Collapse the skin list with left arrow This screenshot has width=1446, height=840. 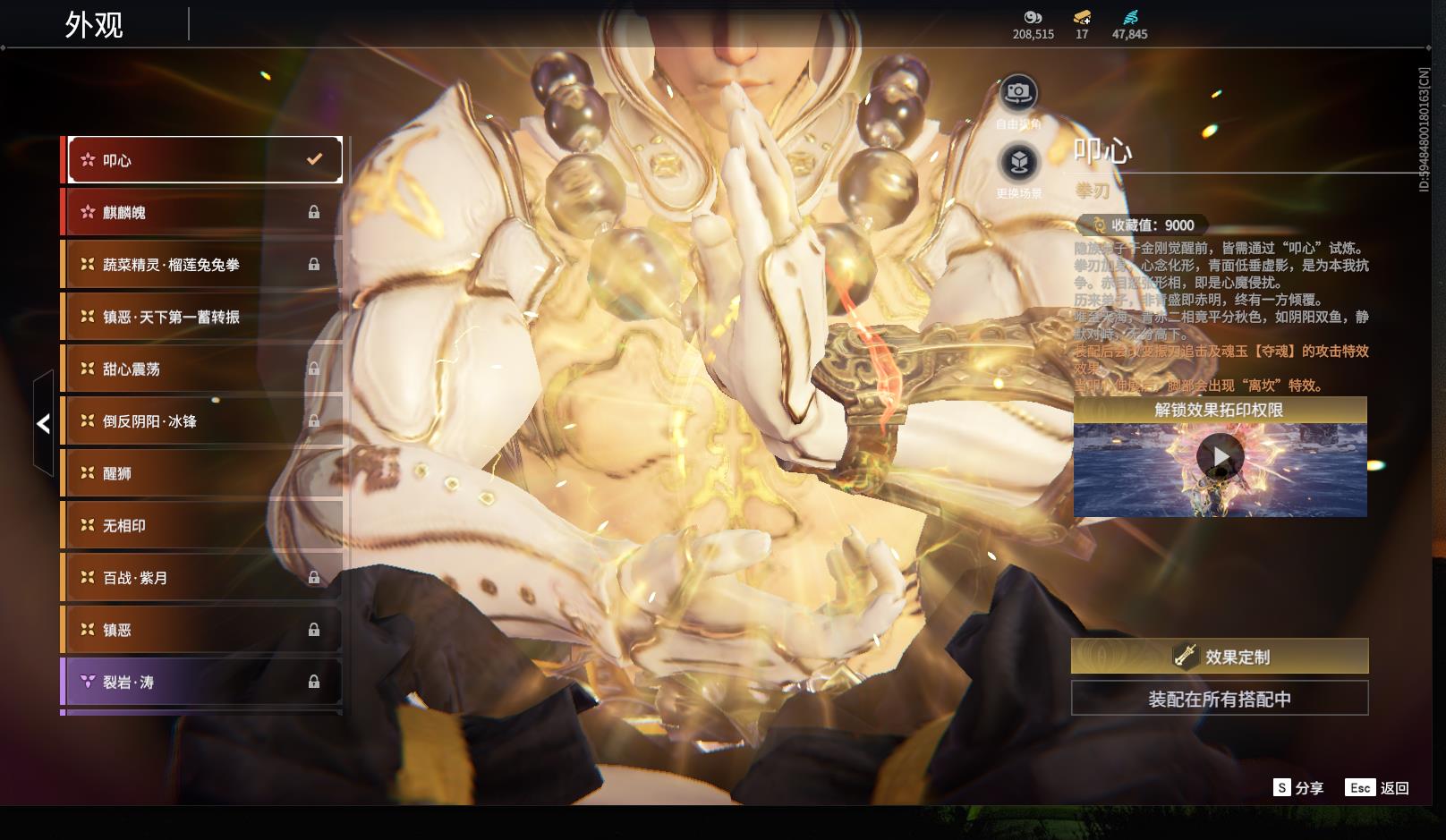43,423
